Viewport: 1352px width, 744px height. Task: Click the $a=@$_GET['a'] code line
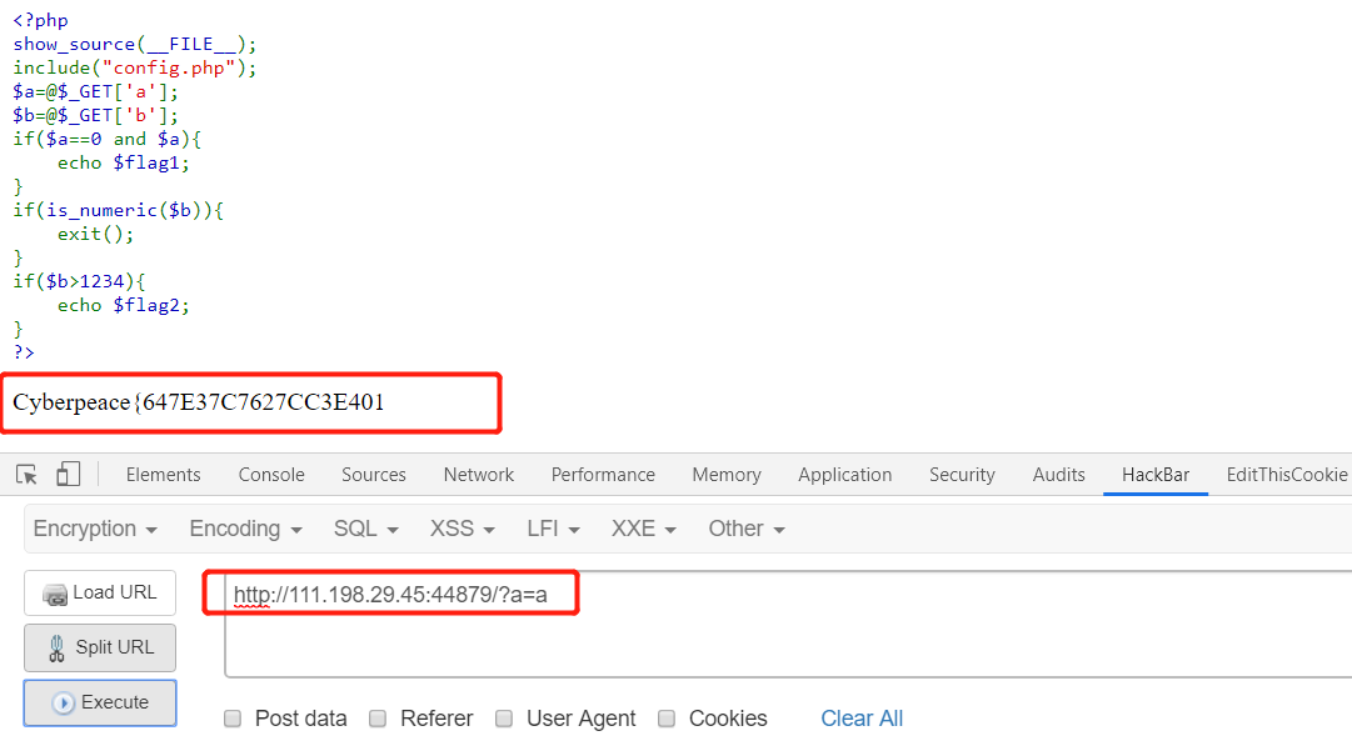coord(96,91)
